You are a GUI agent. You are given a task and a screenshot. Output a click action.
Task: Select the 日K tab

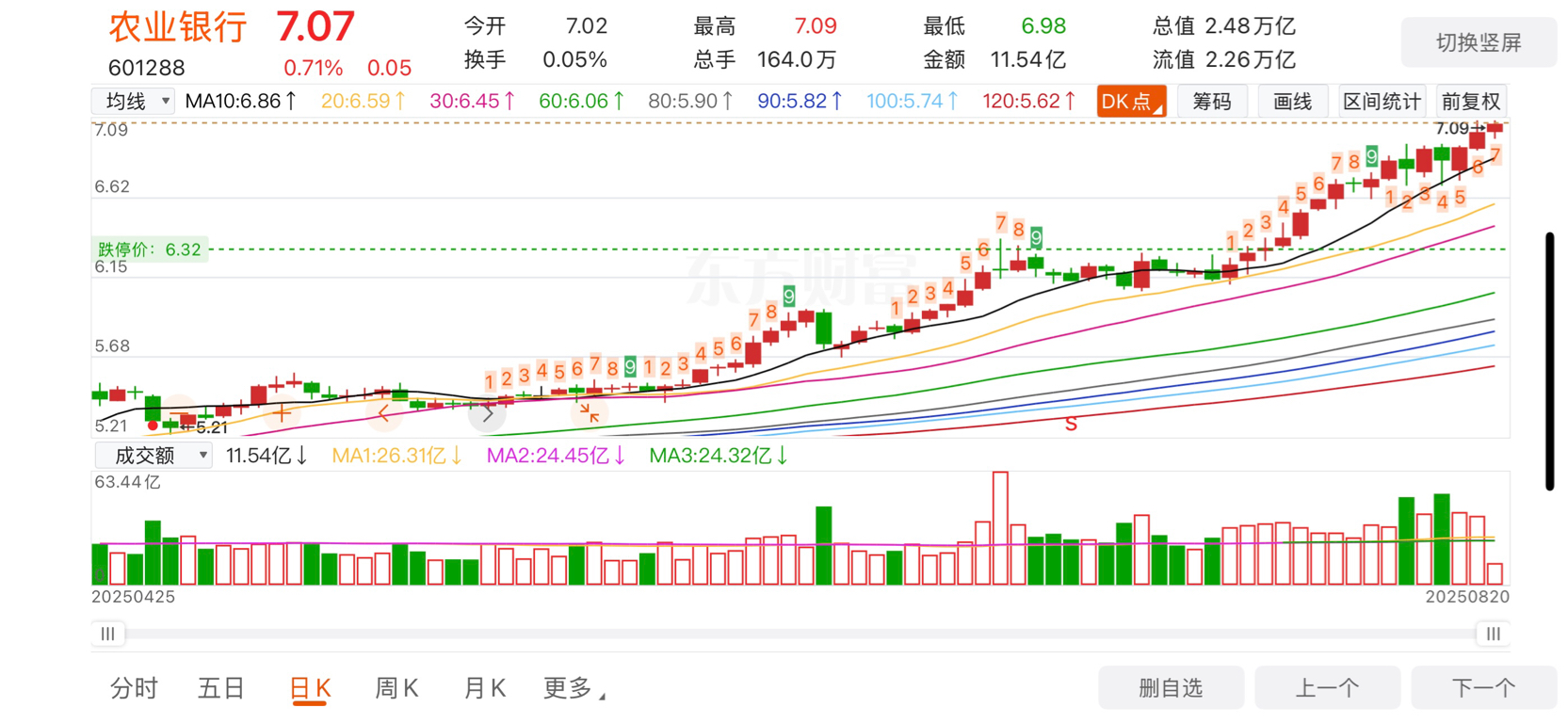pos(310,688)
